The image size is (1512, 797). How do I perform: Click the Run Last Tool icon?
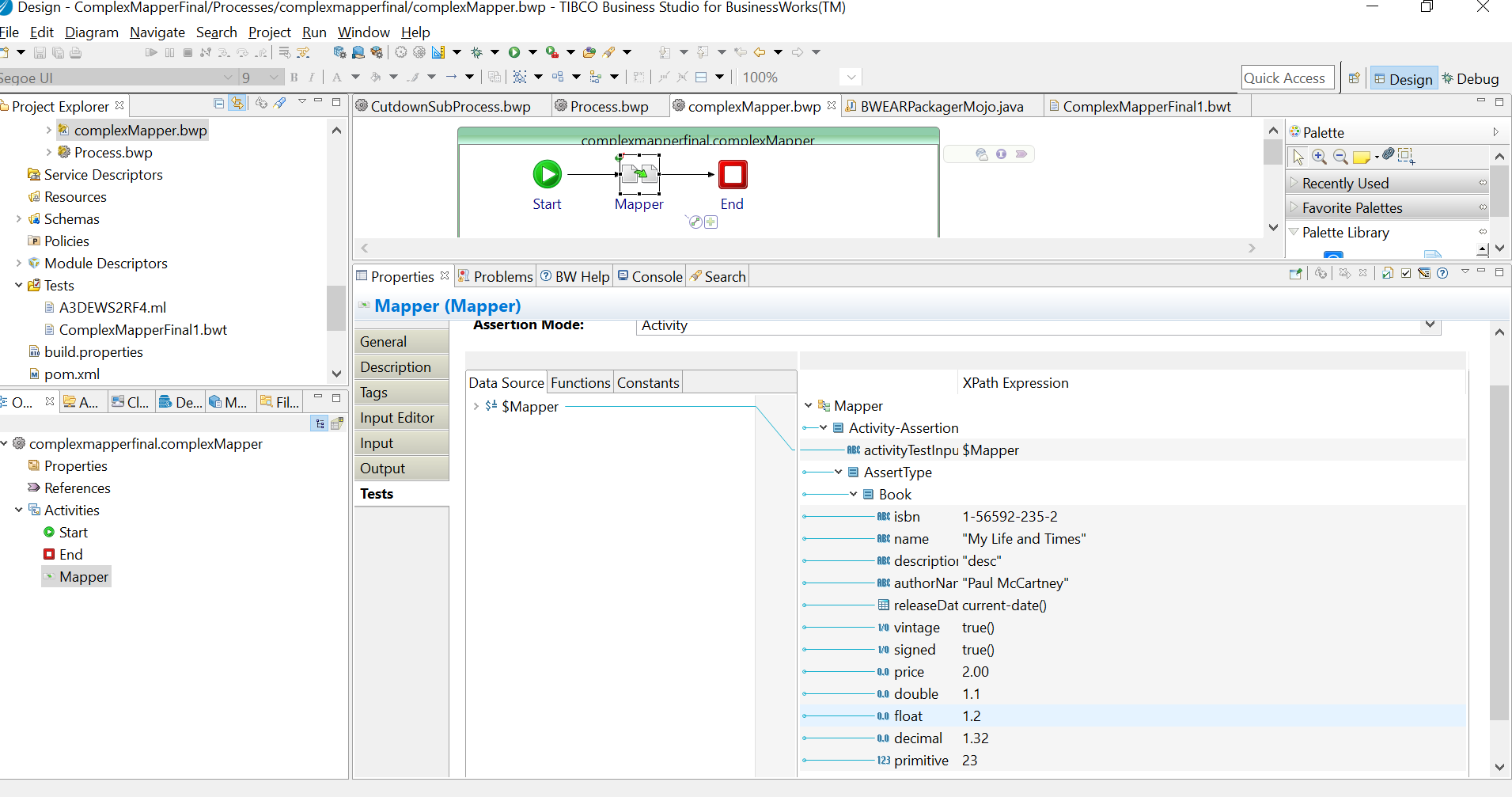pyautogui.click(x=552, y=52)
